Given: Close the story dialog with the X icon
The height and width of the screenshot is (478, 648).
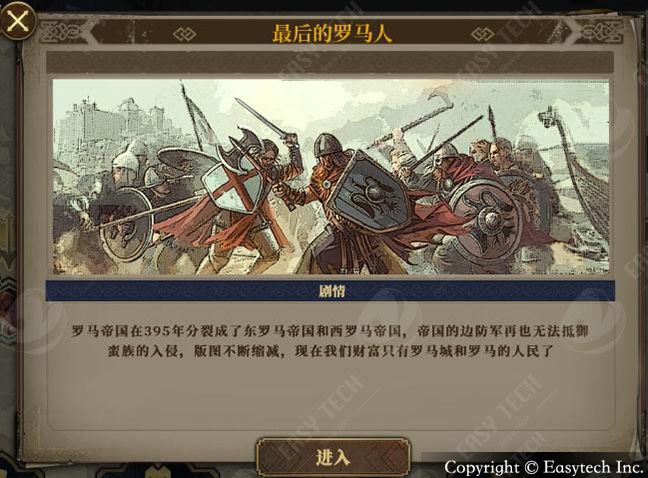Looking at the screenshot, I should point(17,20).
